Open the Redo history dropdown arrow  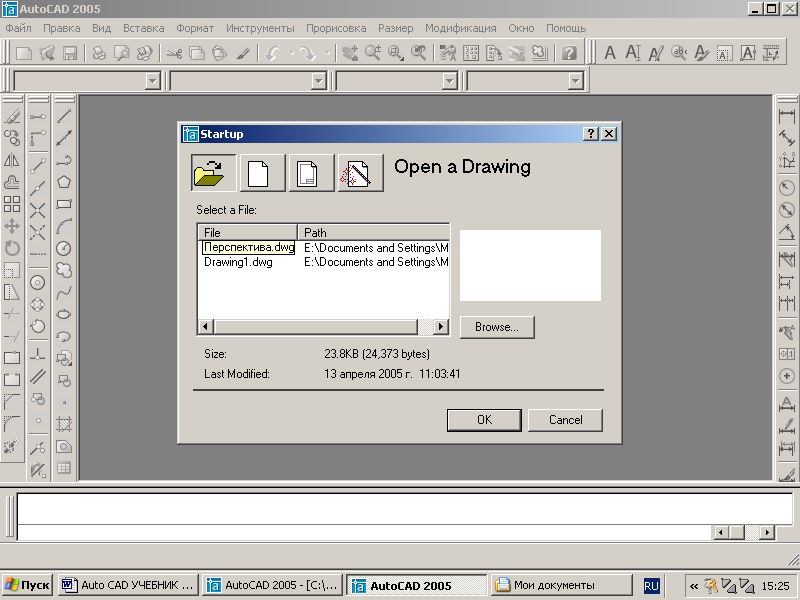[327, 53]
